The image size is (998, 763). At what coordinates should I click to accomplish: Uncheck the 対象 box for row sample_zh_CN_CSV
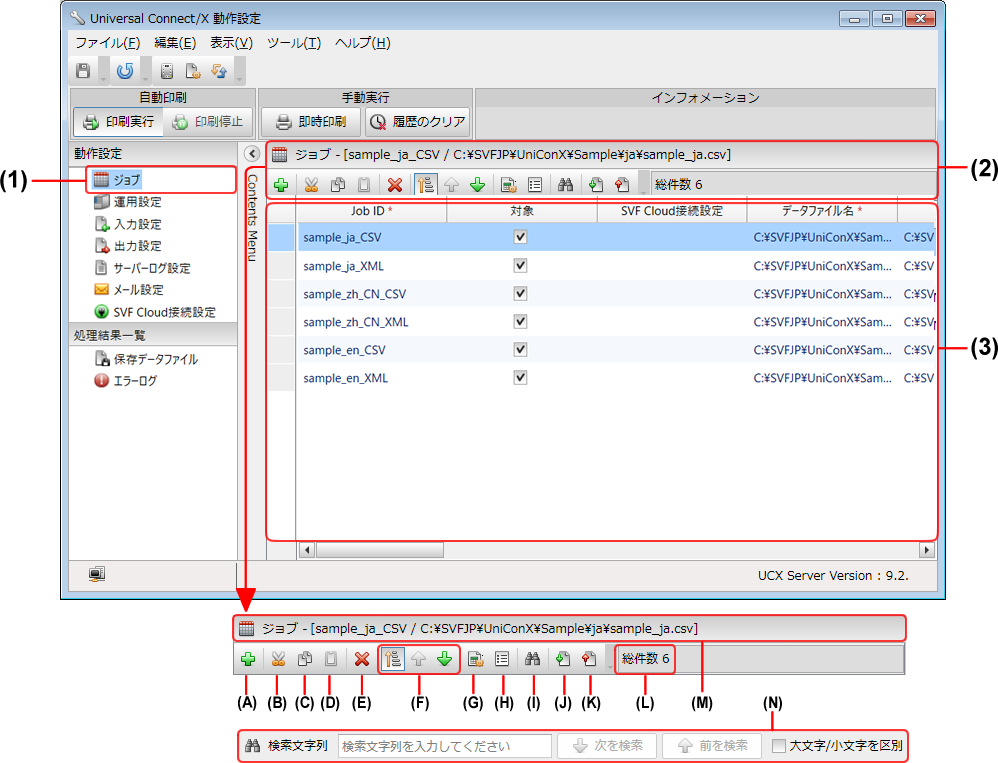point(521,293)
